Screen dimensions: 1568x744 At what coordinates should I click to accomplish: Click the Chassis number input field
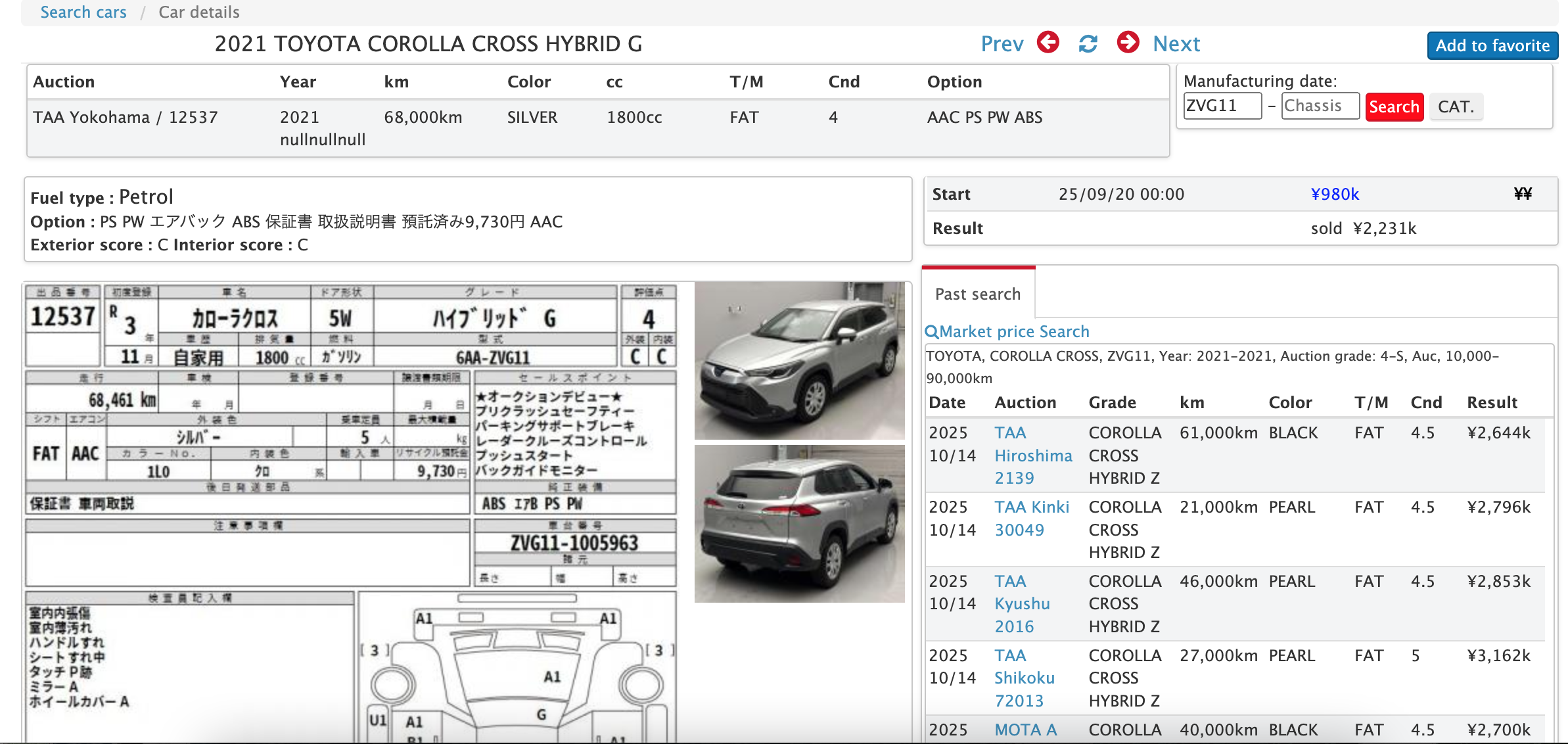tap(1320, 106)
